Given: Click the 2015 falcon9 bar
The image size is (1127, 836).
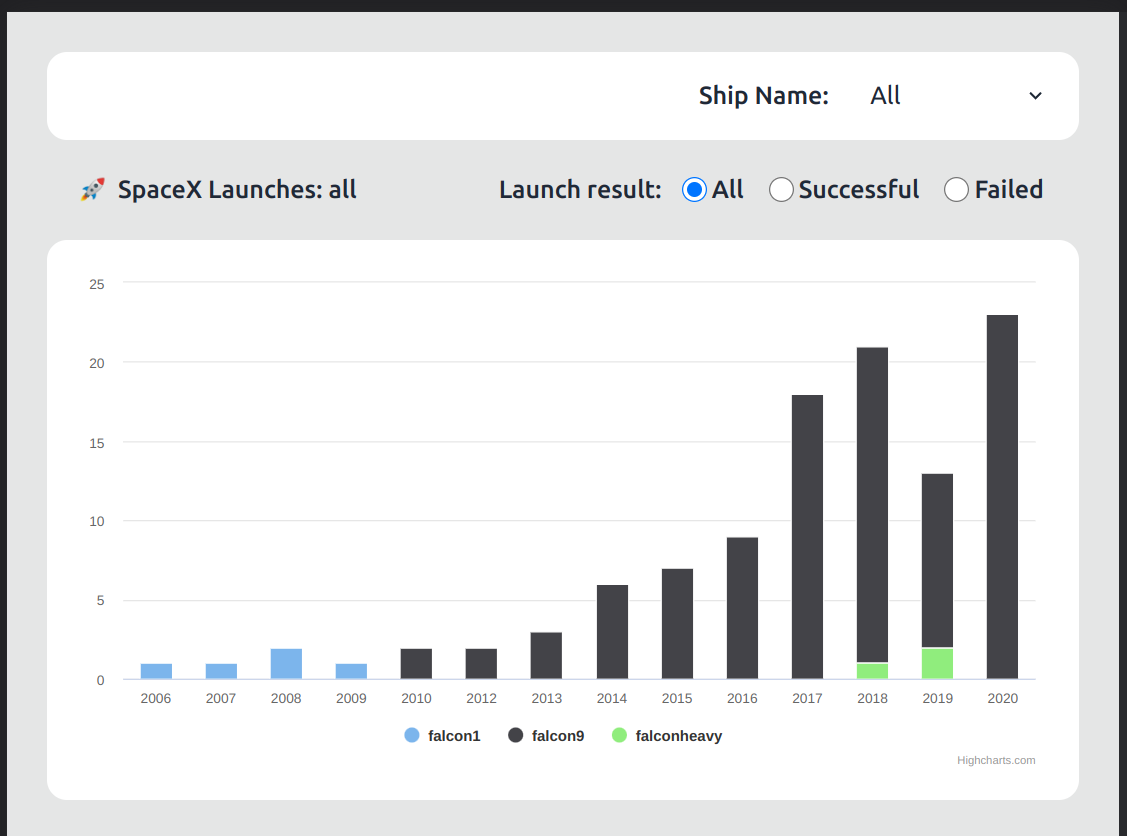Looking at the screenshot, I should (677, 624).
